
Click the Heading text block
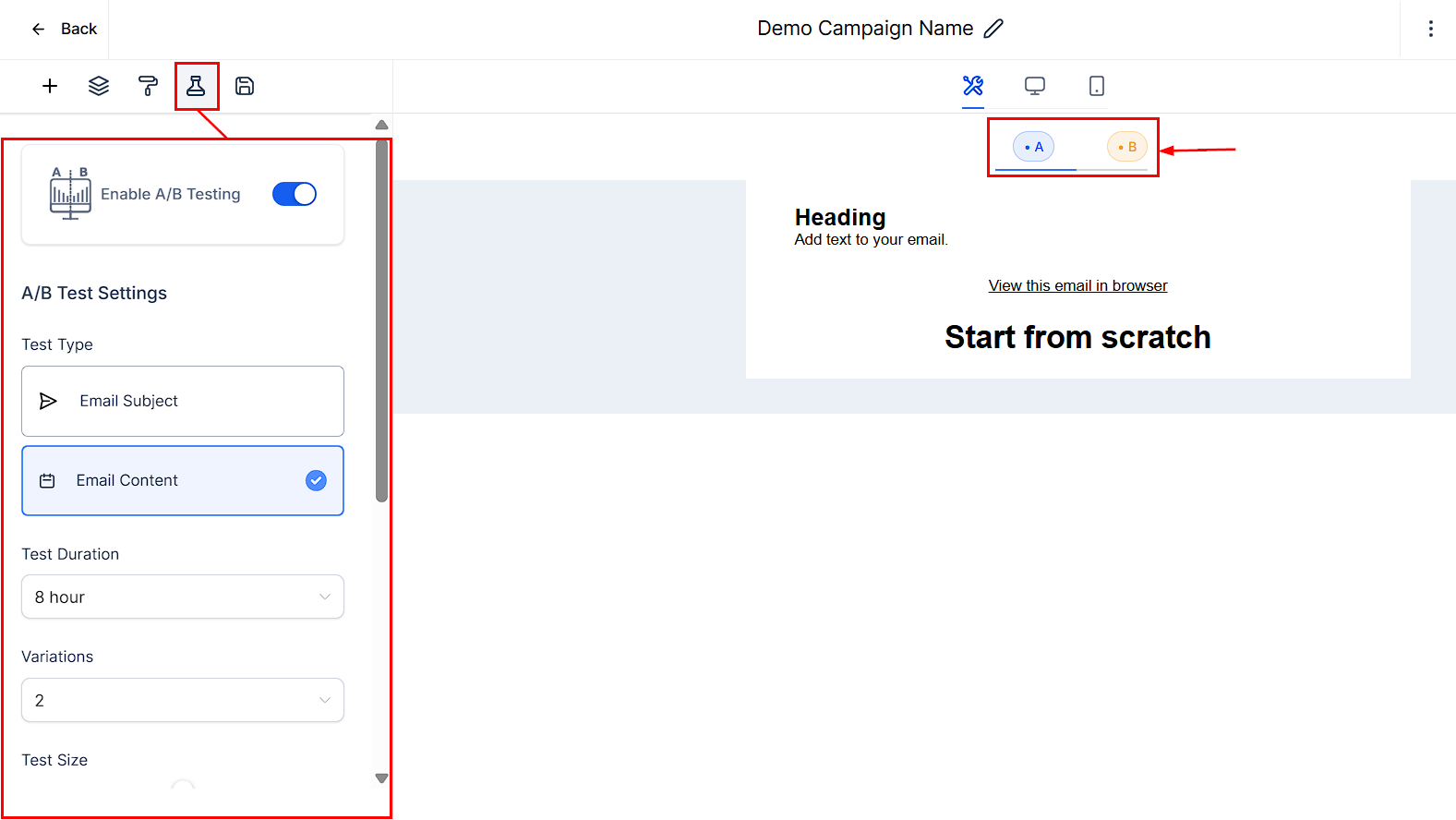tap(840, 217)
